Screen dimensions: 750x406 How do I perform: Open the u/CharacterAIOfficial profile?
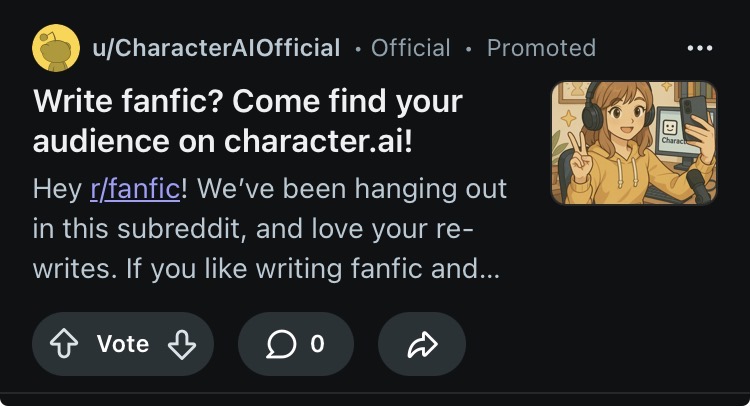(215, 48)
